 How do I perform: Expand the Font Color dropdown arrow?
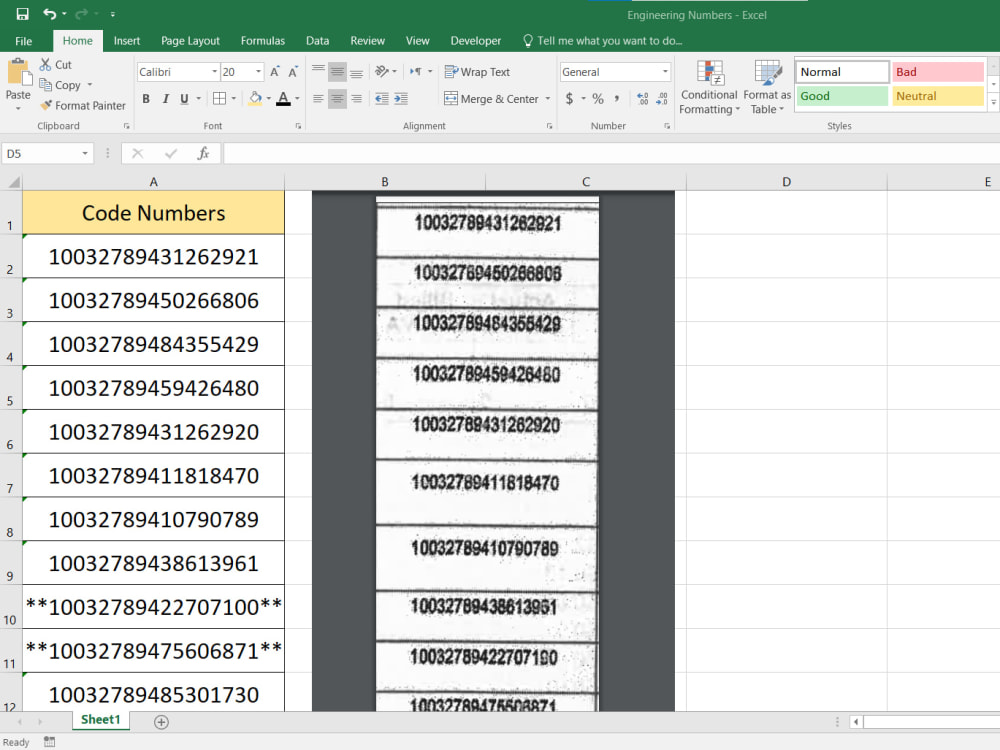click(297, 99)
